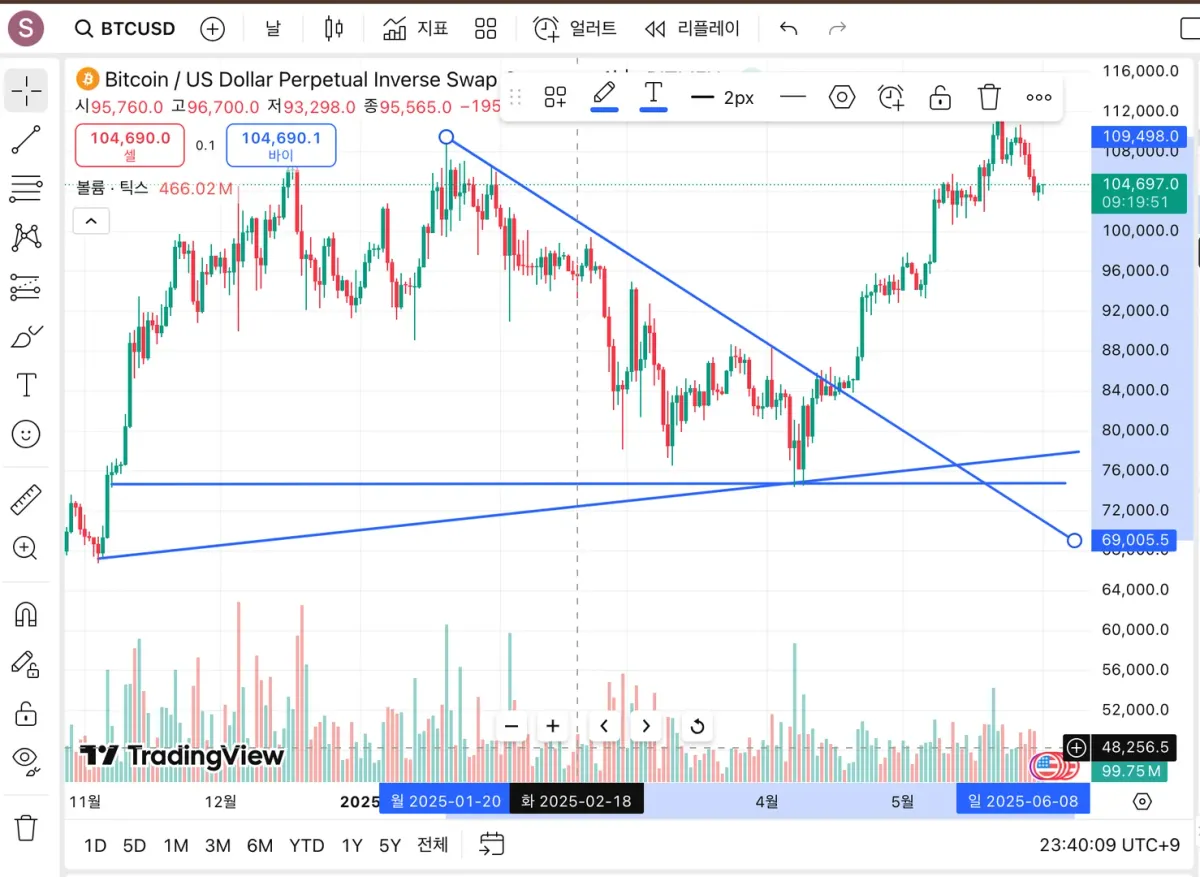Select the trend line drawing tool
The height and width of the screenshot is (877, 1200).
click(x=26, y=140)
